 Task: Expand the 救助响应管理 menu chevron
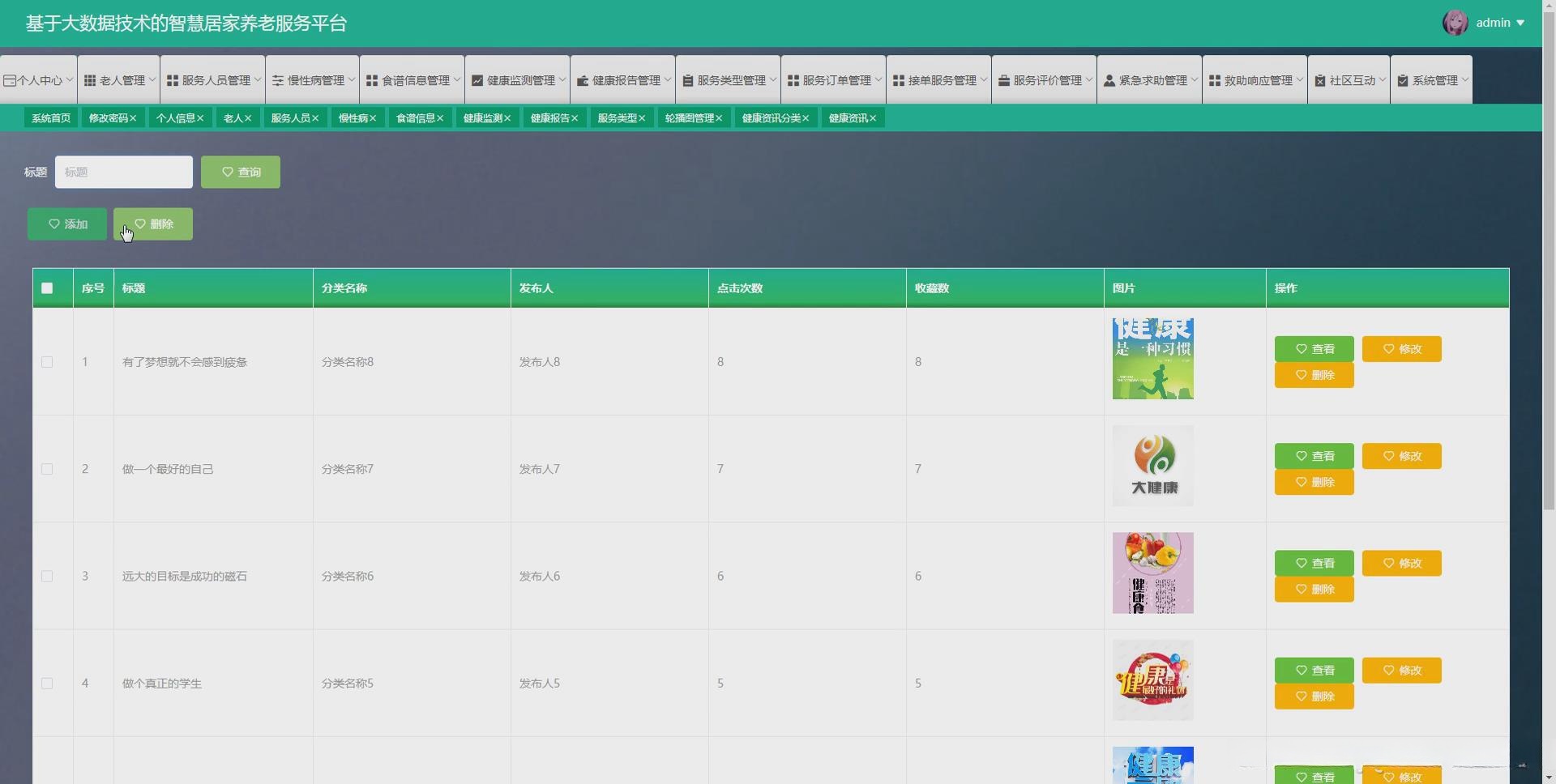pyautogui.click(x=1299, y=79)
